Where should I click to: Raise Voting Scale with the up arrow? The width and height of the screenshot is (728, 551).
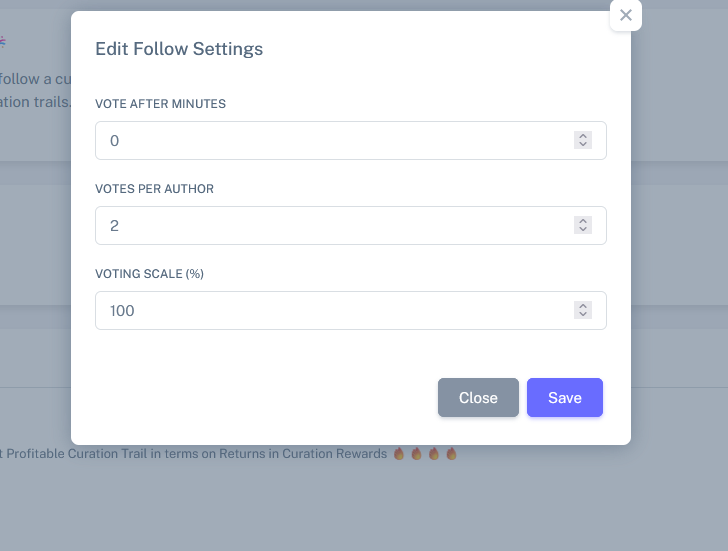click(x=583, y=306)
